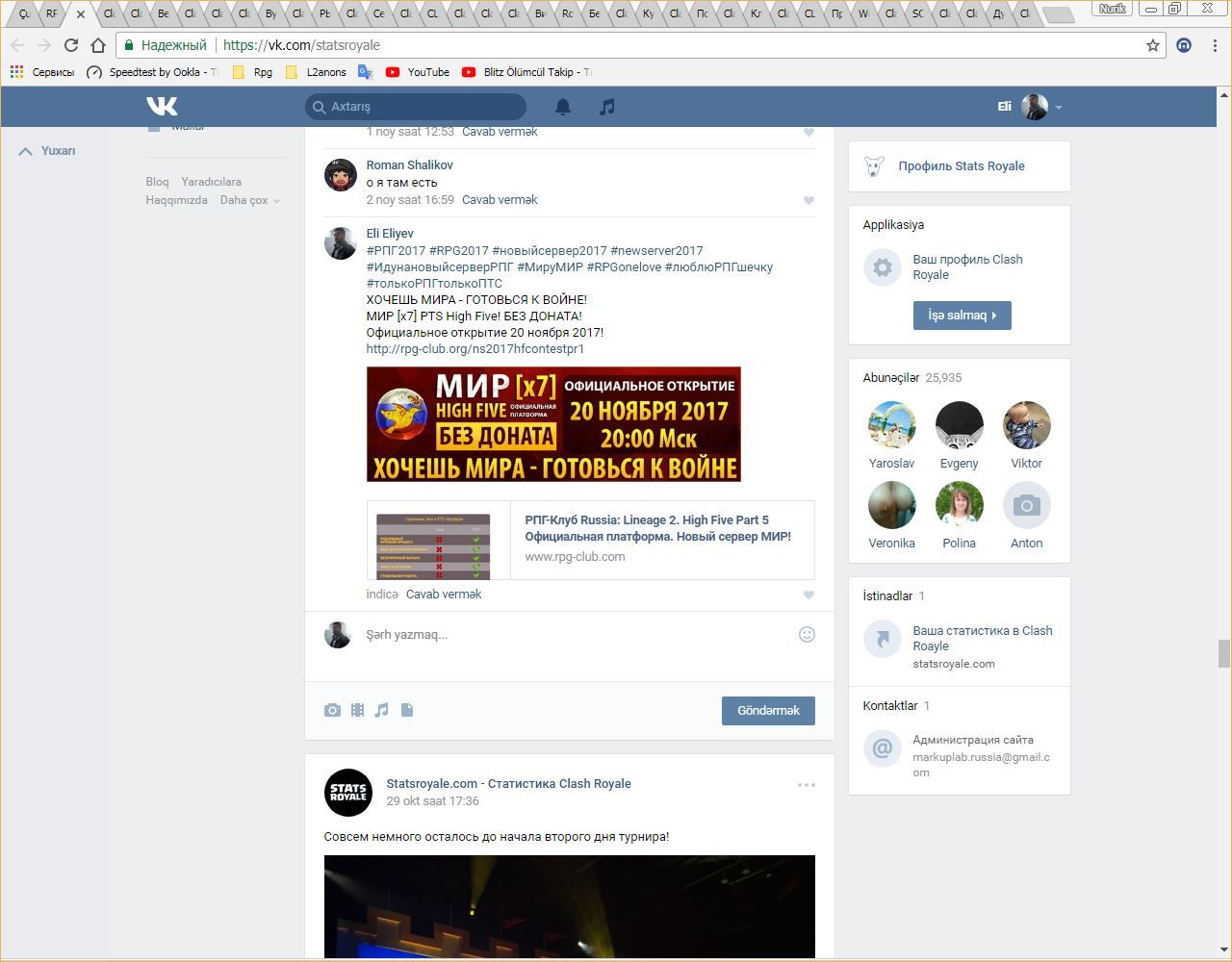Click the browser forward arrow
The image size is (1232, 962).
[x=43, y=45]
